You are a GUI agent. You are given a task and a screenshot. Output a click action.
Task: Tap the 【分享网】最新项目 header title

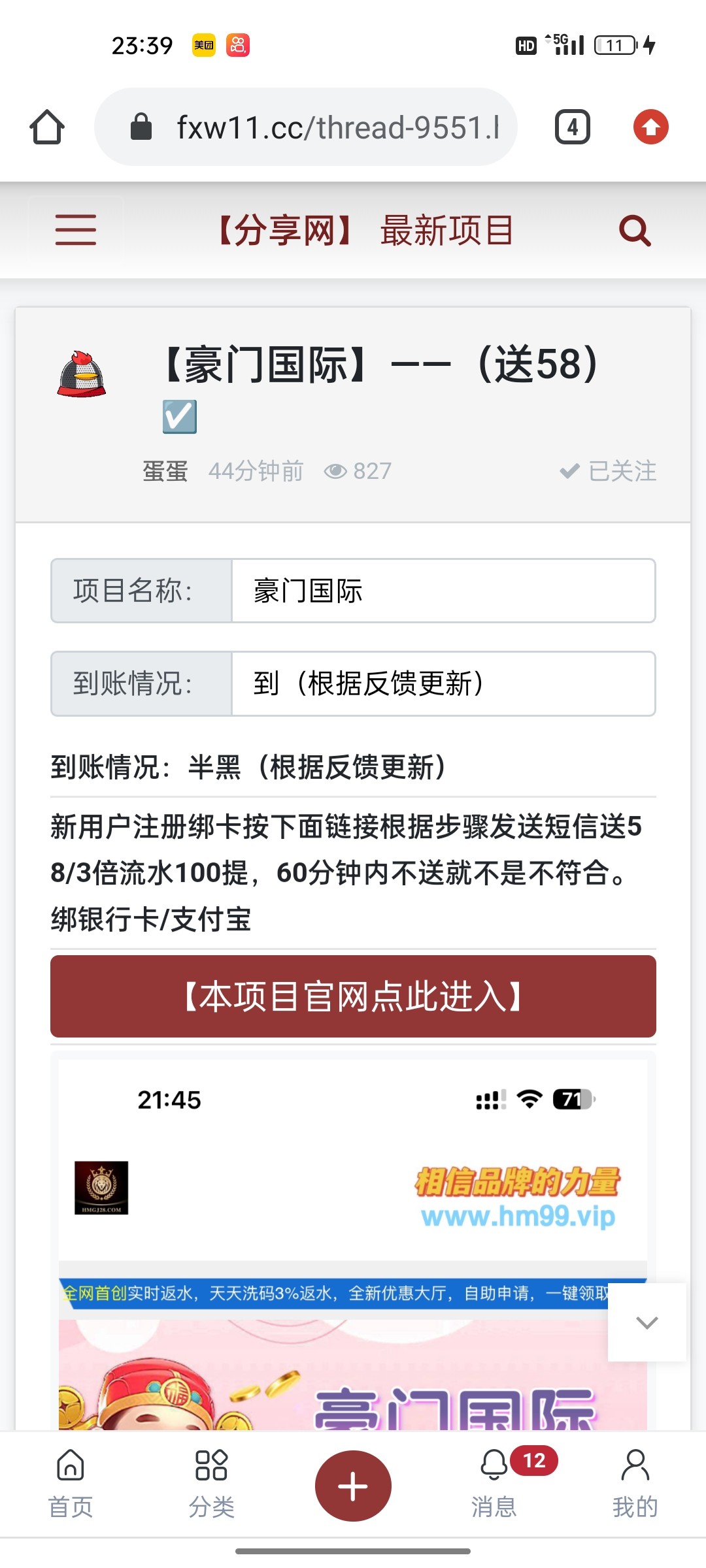coord(366,230)
